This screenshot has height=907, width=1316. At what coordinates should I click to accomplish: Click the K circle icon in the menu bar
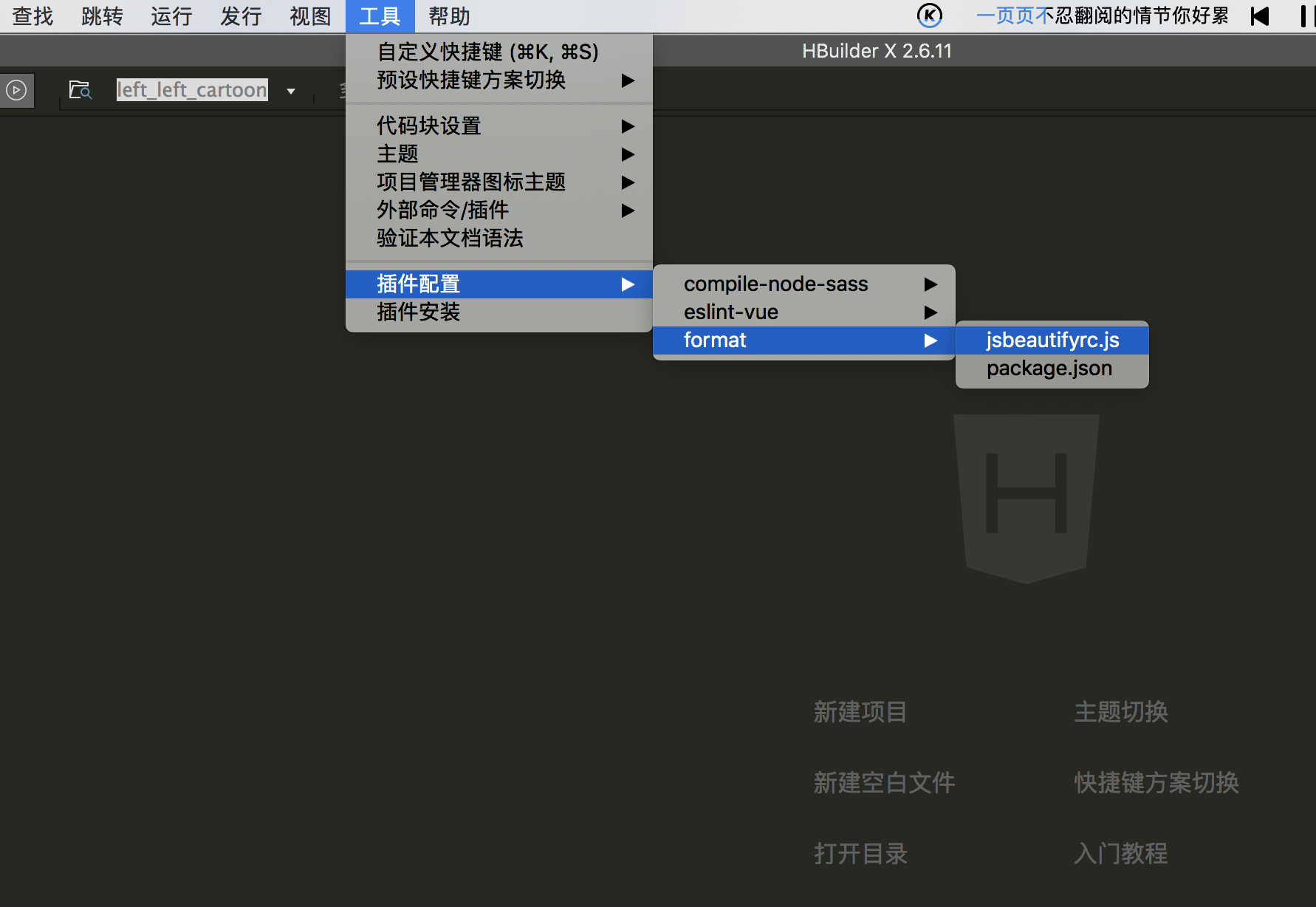click(x=929, y=16)
